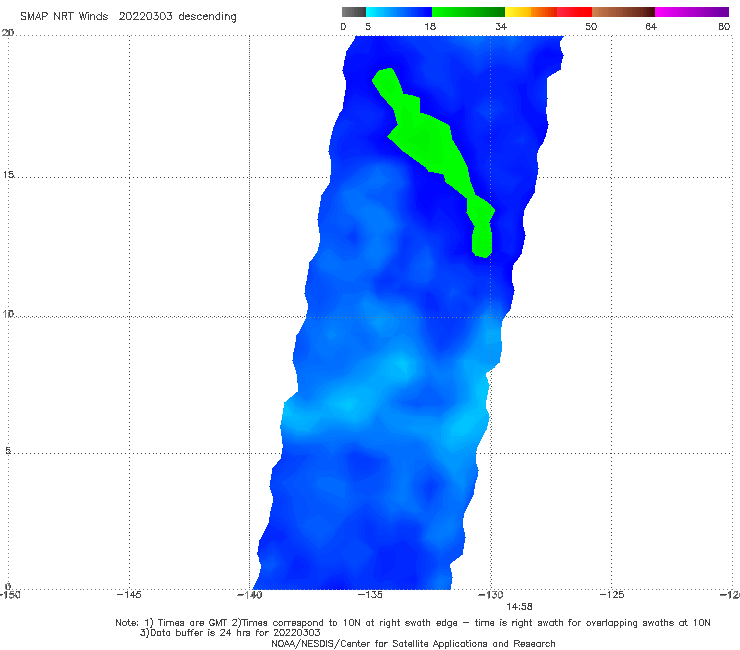The image size is (740, 650).
Task: Click the latitude axis label 10
Action: pos(8,313)
